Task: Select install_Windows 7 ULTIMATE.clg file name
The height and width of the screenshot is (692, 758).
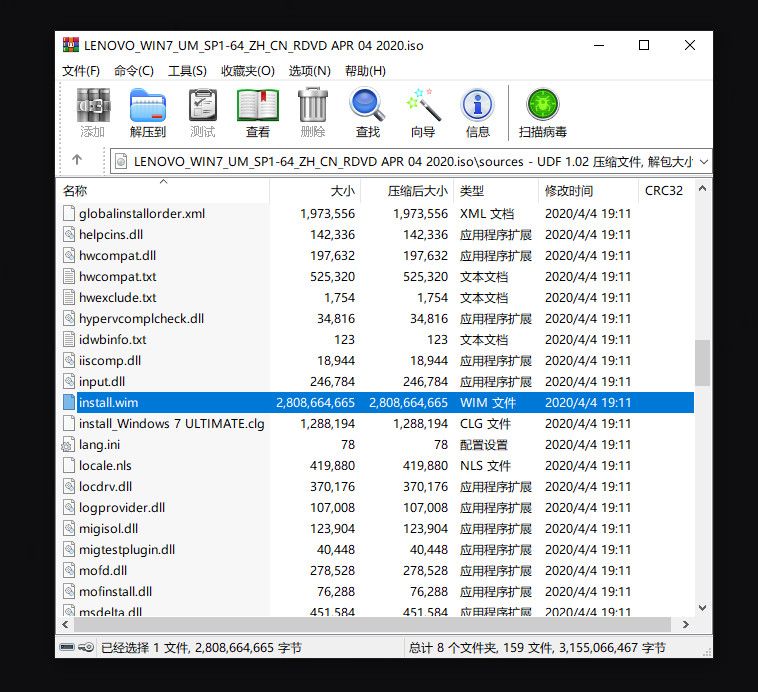Action: [x=172, y=424]
